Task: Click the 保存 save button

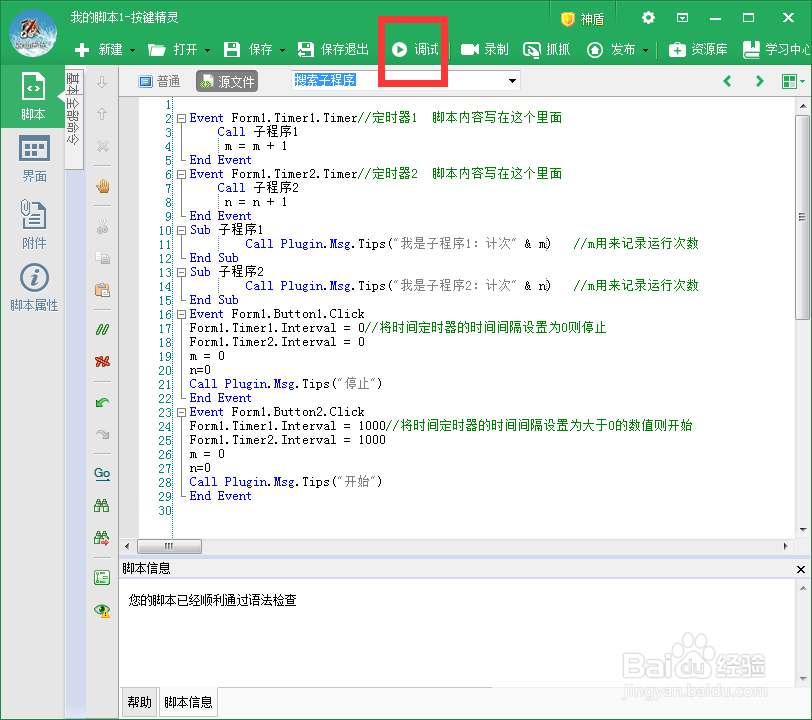Action: [248, 50]
